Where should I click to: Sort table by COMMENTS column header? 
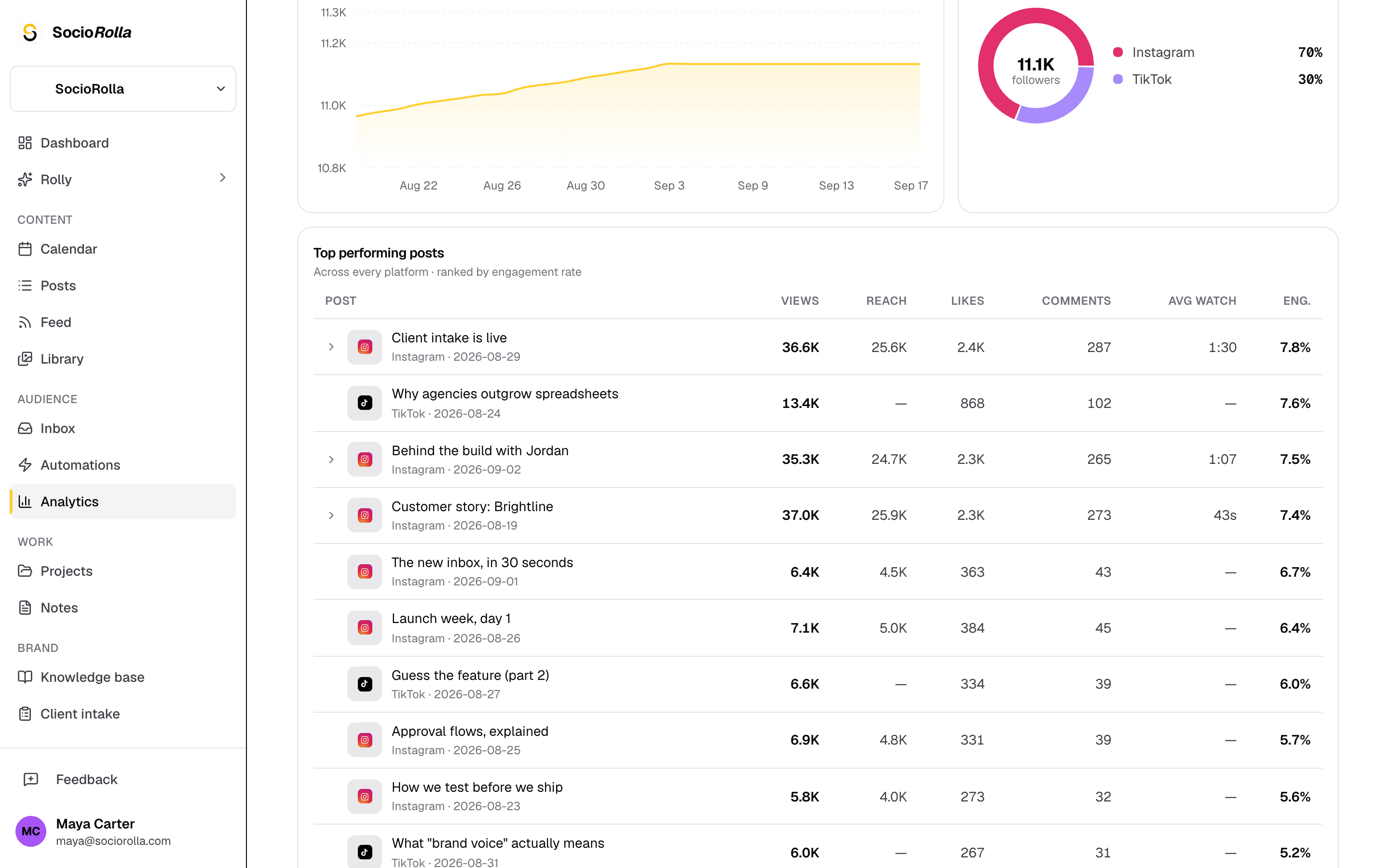click(1076, 301)
